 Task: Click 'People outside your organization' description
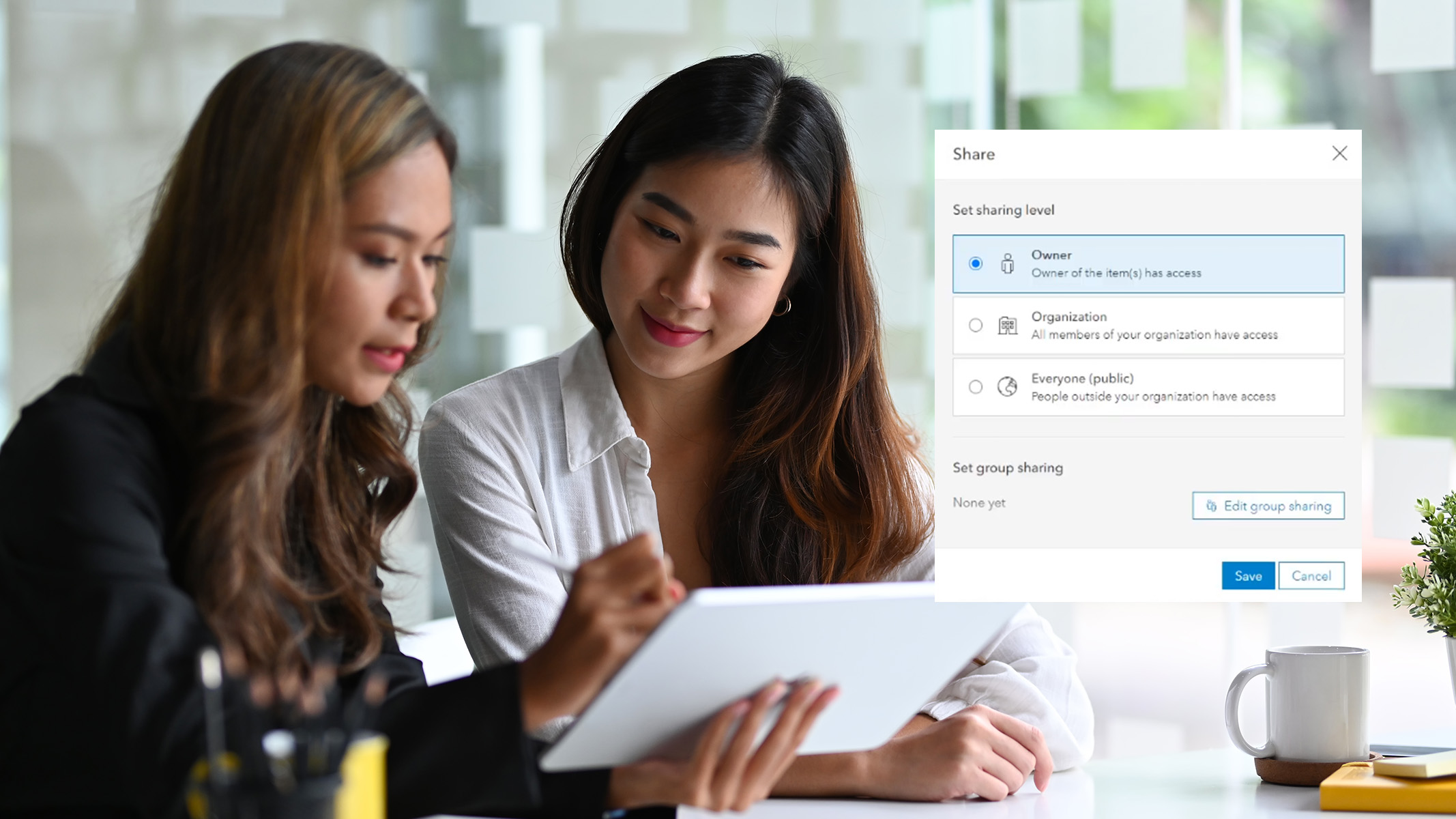pos(1152,397)
